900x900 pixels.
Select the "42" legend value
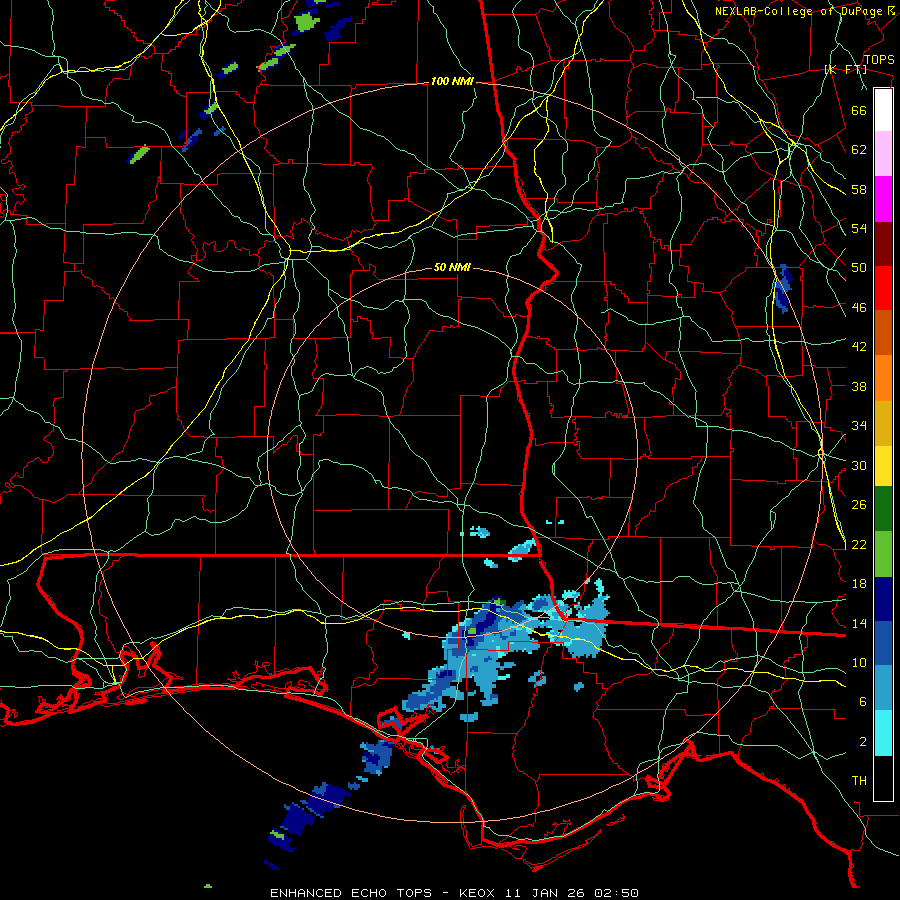(859, 347)
